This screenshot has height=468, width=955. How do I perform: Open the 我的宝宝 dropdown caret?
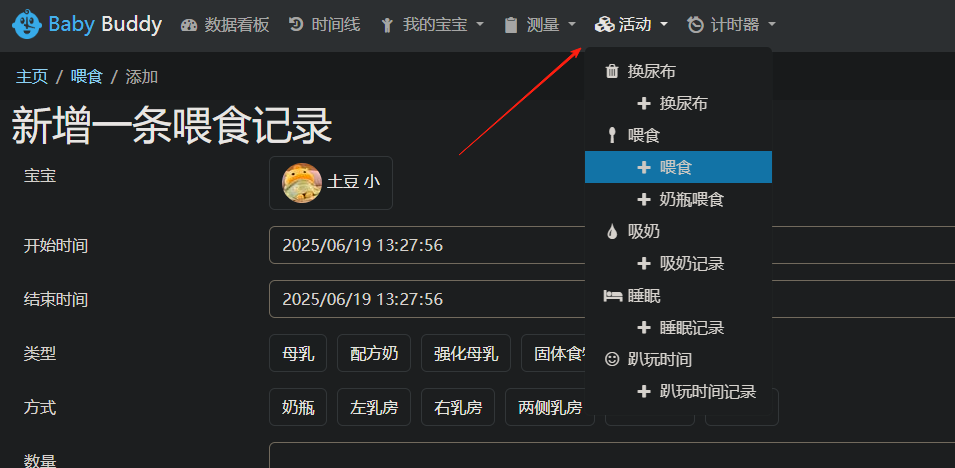(480, 25)
